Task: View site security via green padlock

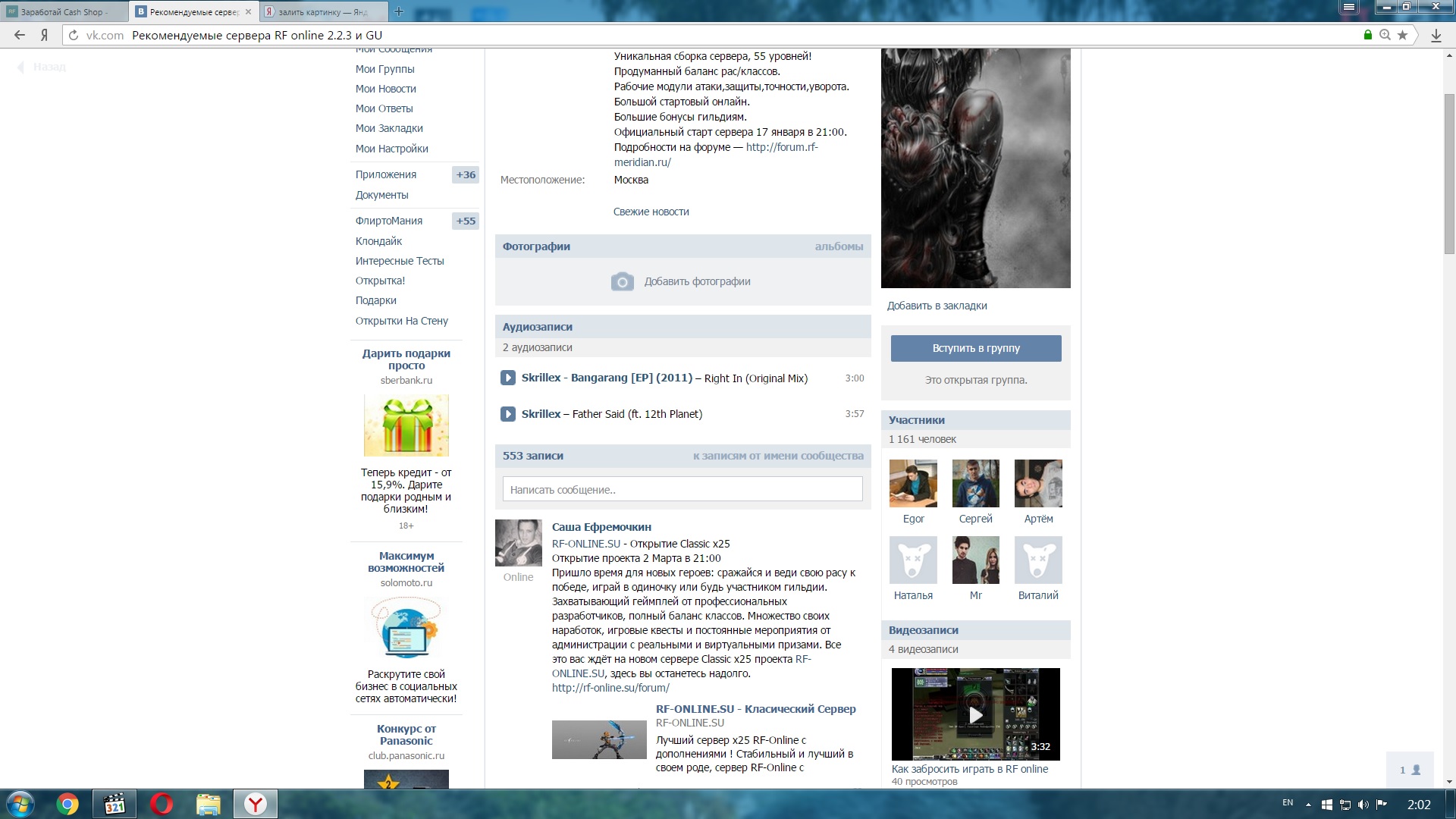Action: (1368, 35)
